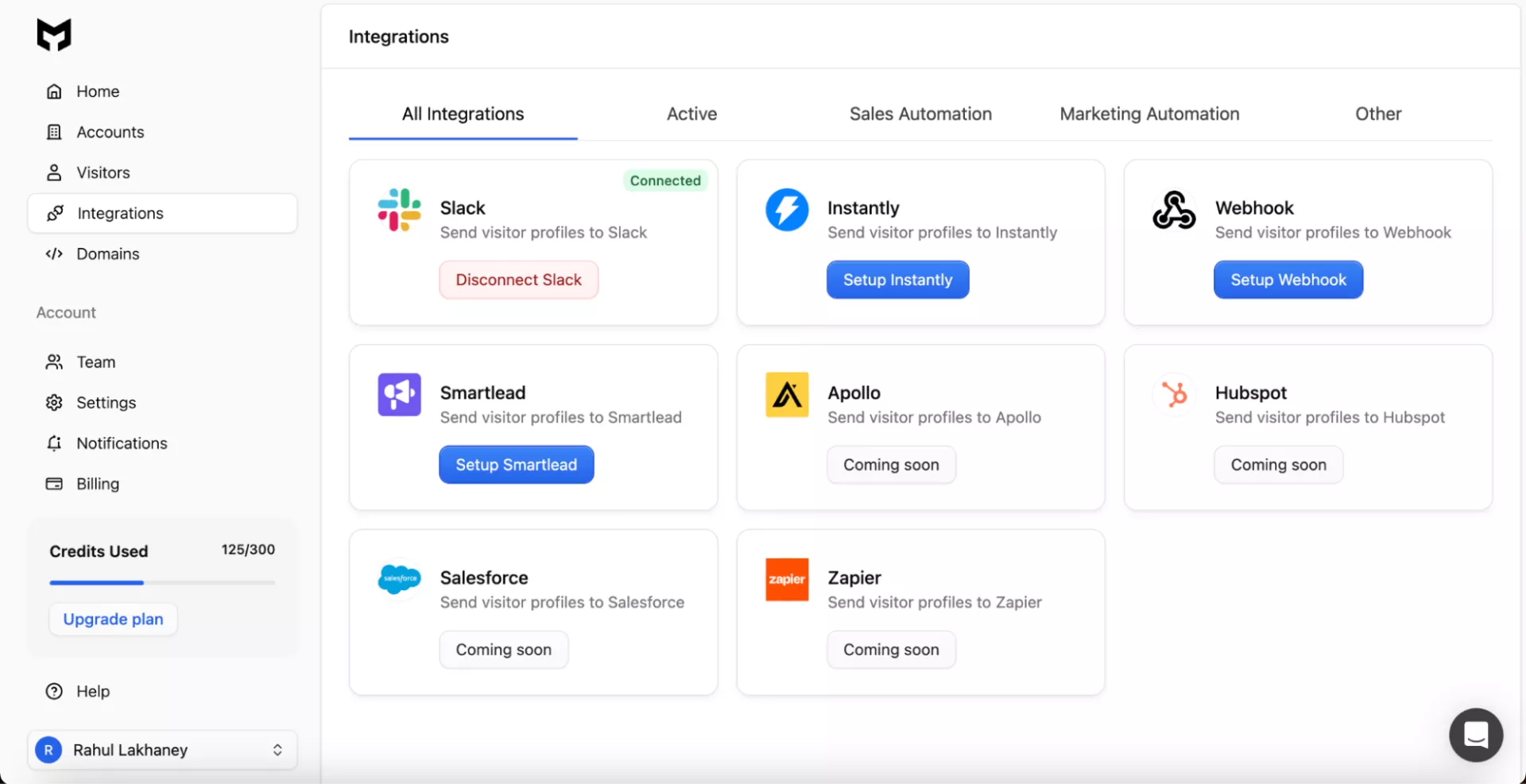The width and height of the screenshot is (1526, 784).
Task: Switch to the Active tab
Action: tap(691, 114)
